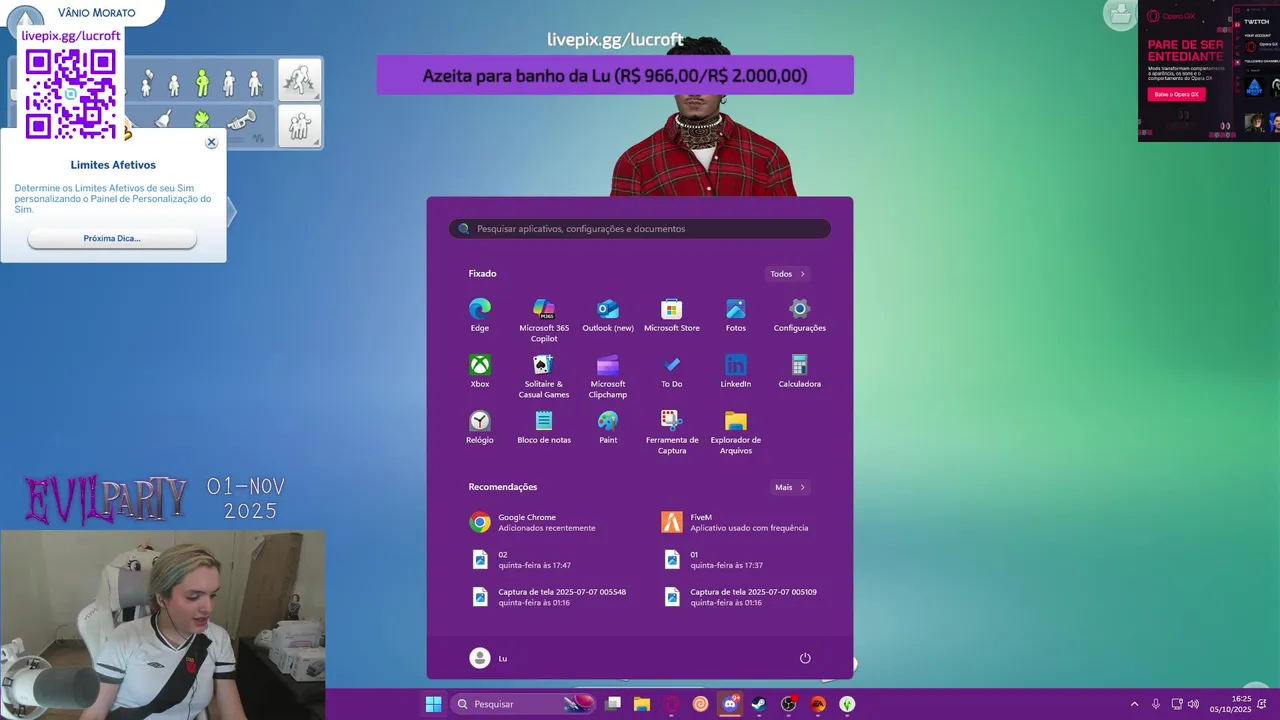Open network tray icon
1280x720 pixels.
(1176, 704)
